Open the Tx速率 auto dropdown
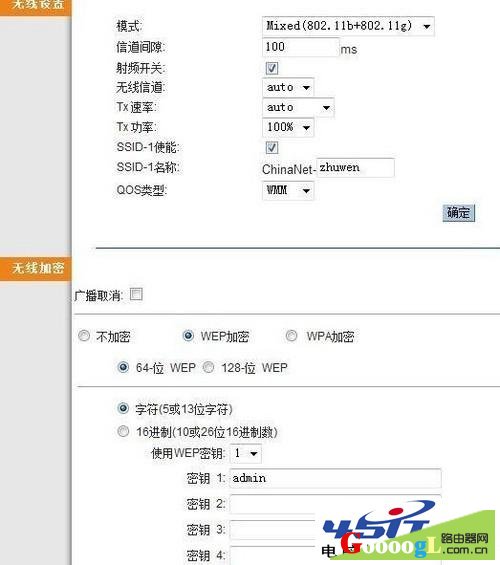500x565 pixels. click(298, 107)
